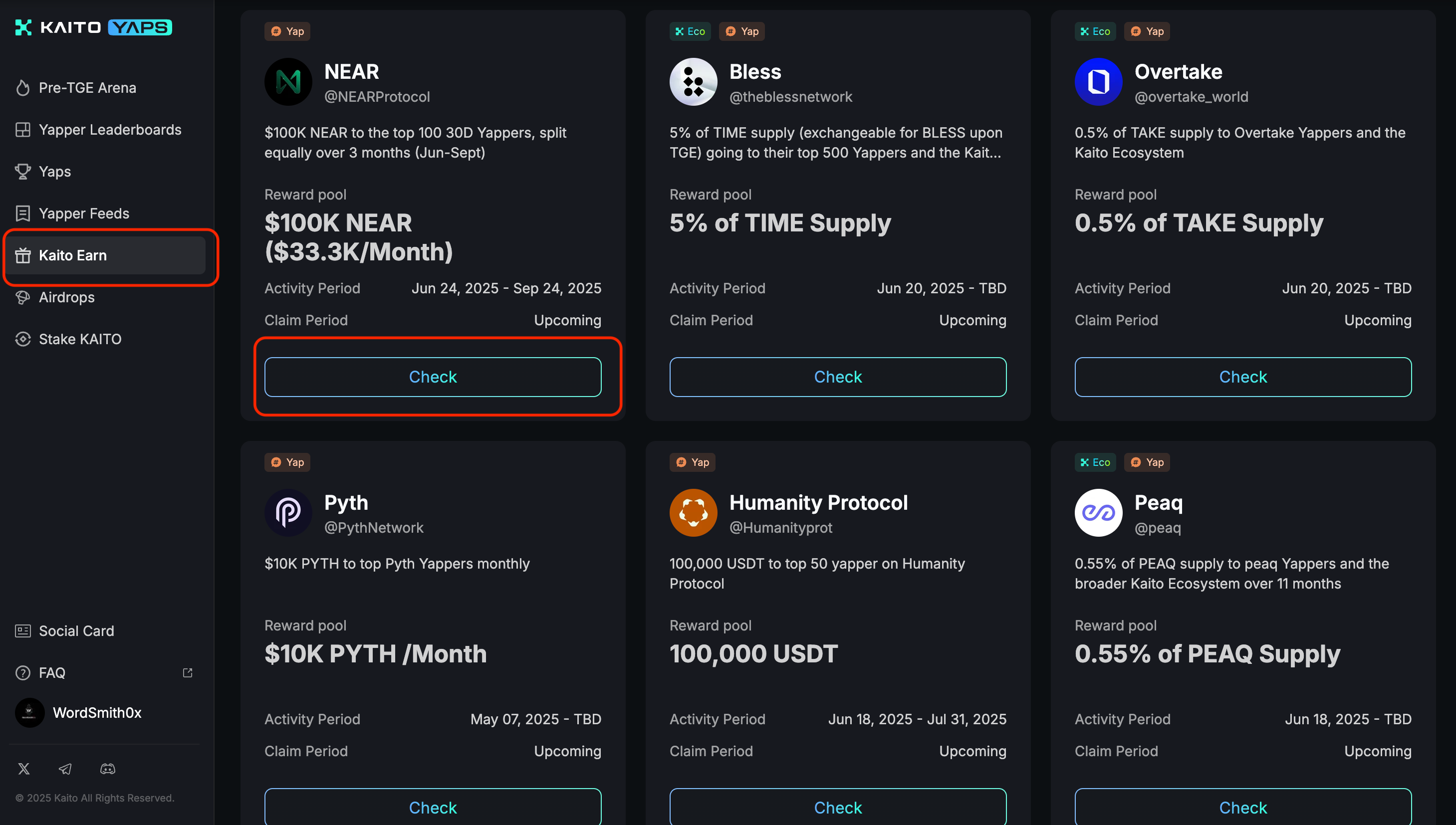The image size is (1456, 825).
Task: Select Airdrops in the sidebar
Action: pyautogui.click(x=66, y=297)
